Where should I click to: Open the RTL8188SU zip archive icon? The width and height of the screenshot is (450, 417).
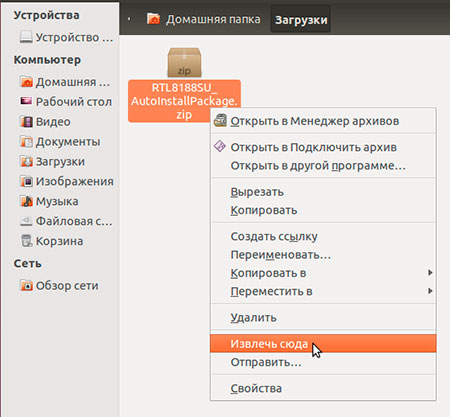coord(184,62)
